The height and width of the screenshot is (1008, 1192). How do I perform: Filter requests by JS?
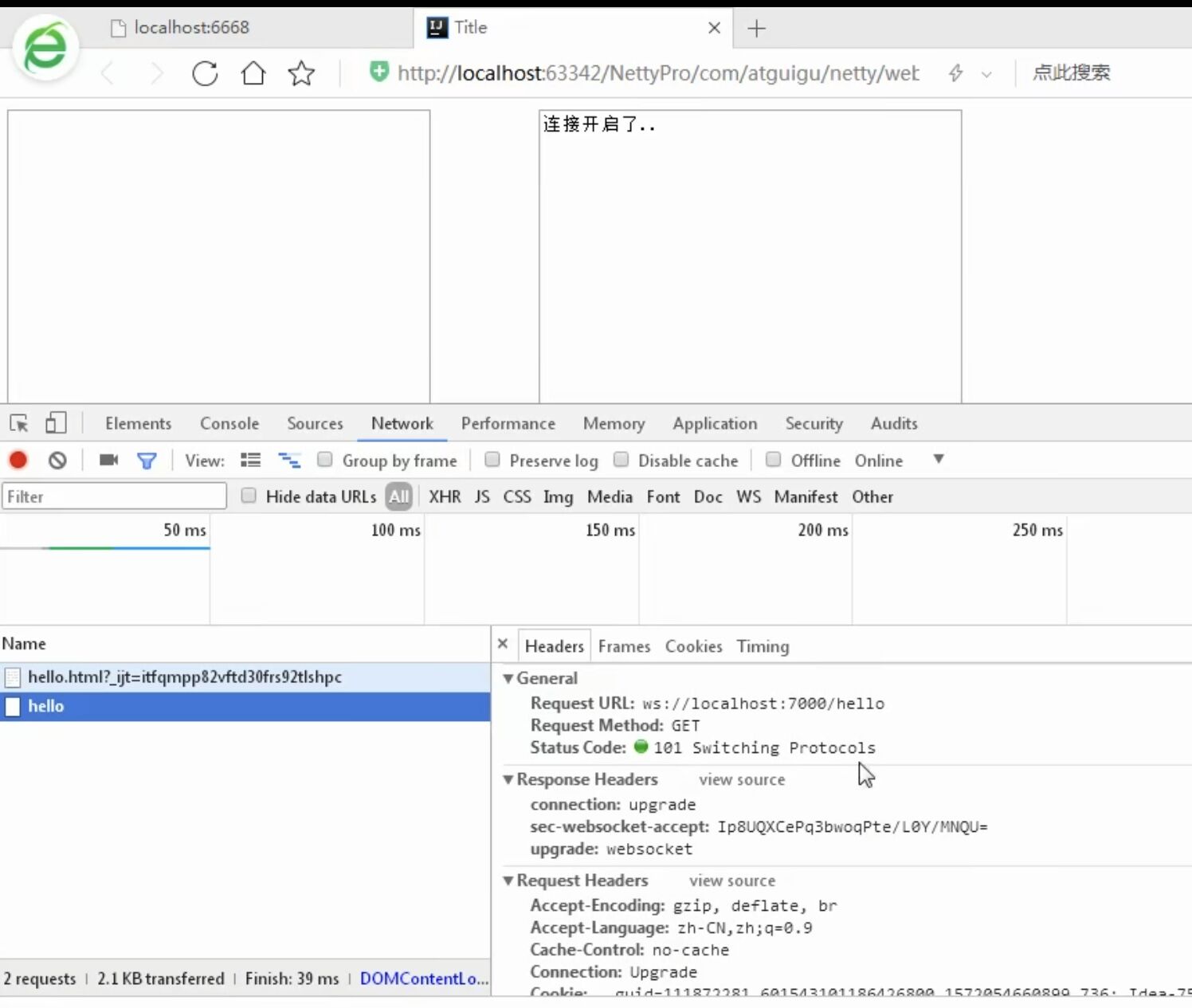coord(482,496)
